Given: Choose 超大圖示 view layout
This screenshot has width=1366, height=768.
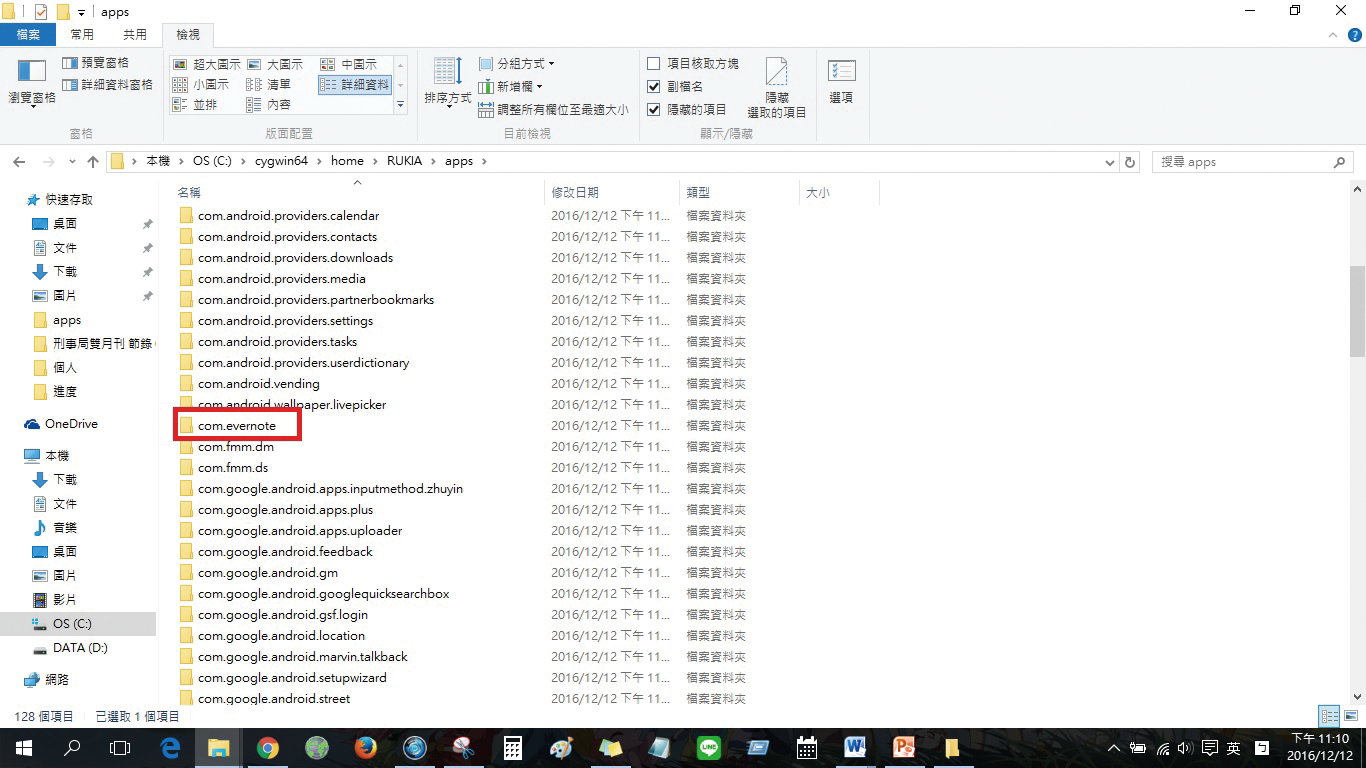Looking at the screenshot, I should click(207, 64).
